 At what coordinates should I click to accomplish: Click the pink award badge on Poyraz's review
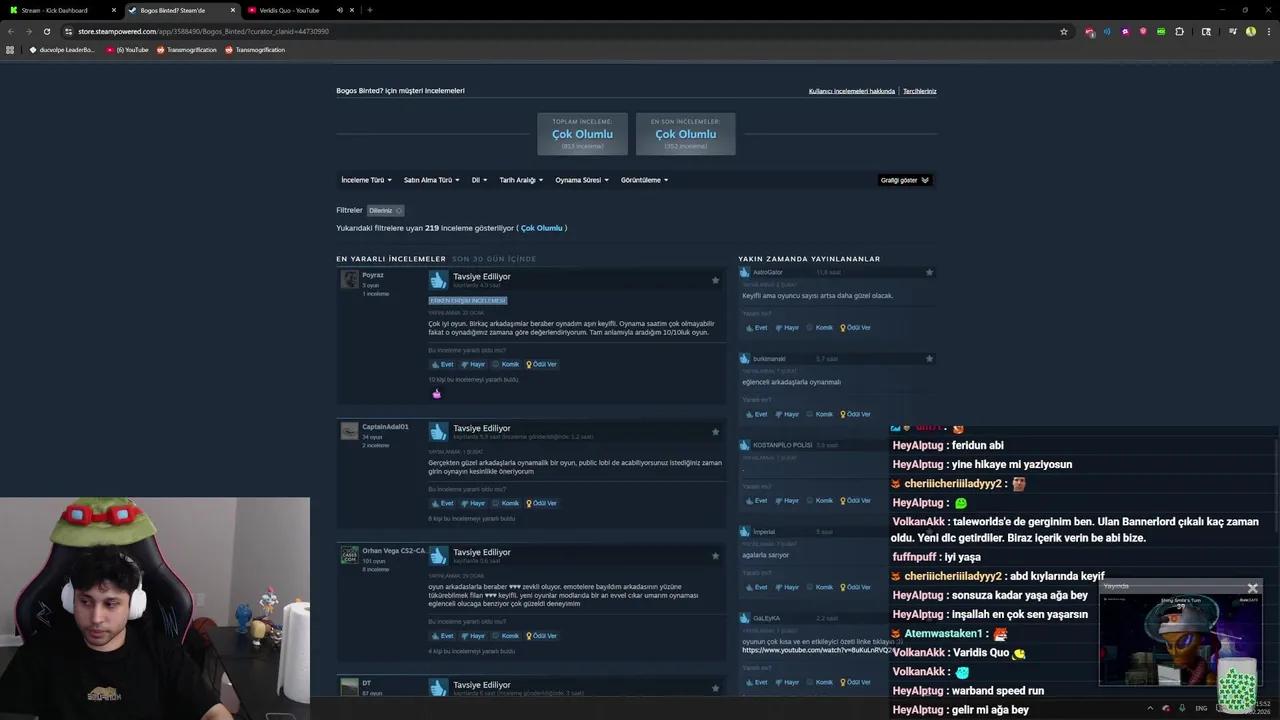[436, 394]
